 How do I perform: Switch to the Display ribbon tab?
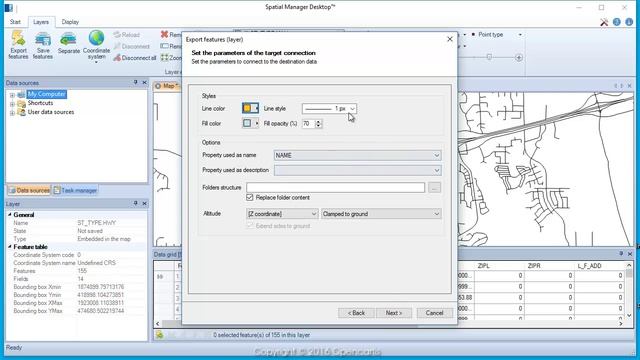pyautogui.click(x=70, y=22)
